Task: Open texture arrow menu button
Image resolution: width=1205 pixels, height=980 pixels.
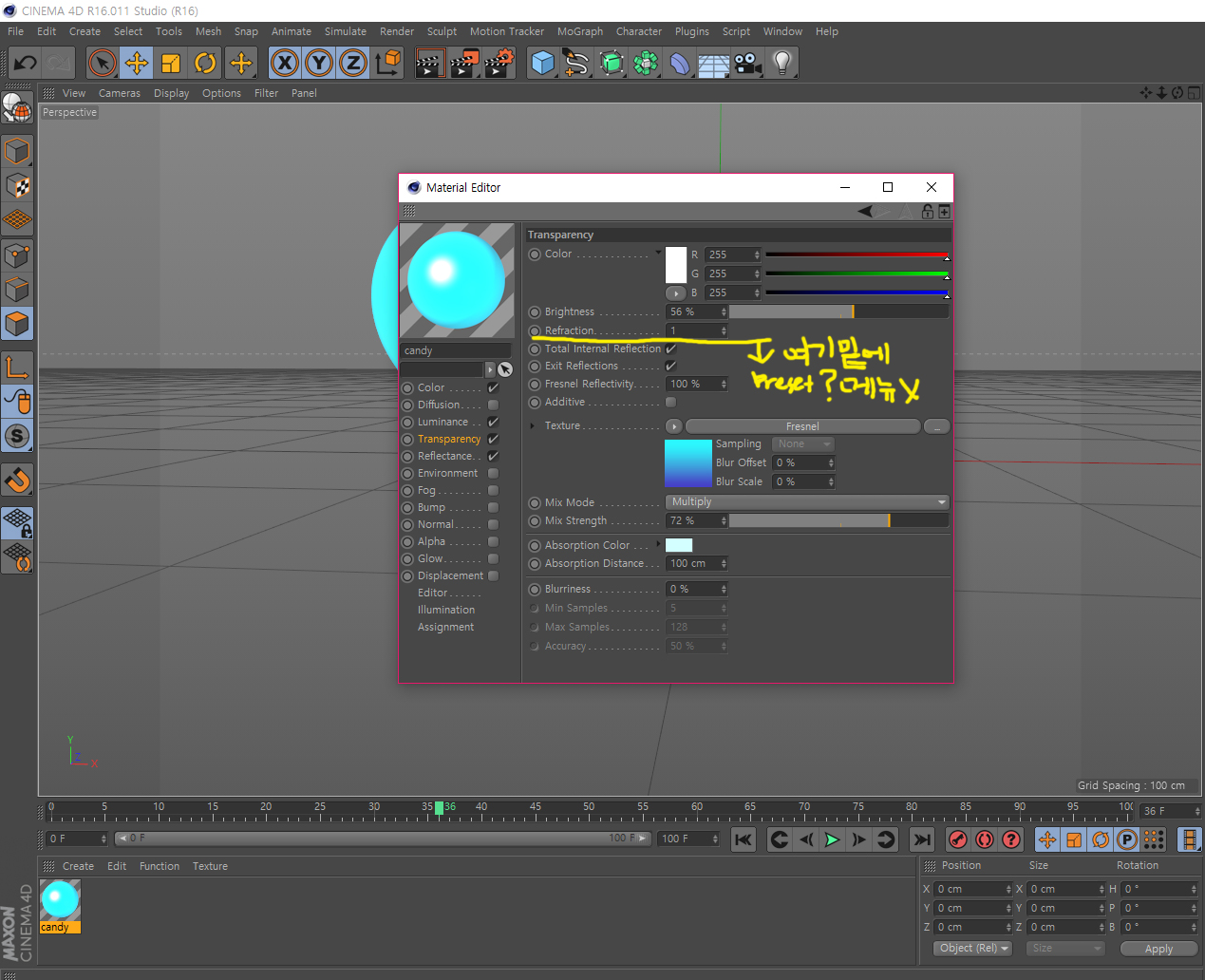Action: pos(674,426)
